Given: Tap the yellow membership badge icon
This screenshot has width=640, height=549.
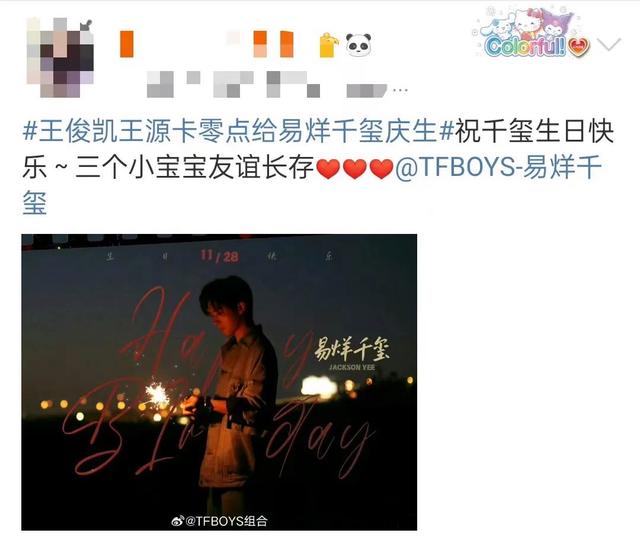Looking at the screenshot, I should pyautogui.click(x=329, y=44).
